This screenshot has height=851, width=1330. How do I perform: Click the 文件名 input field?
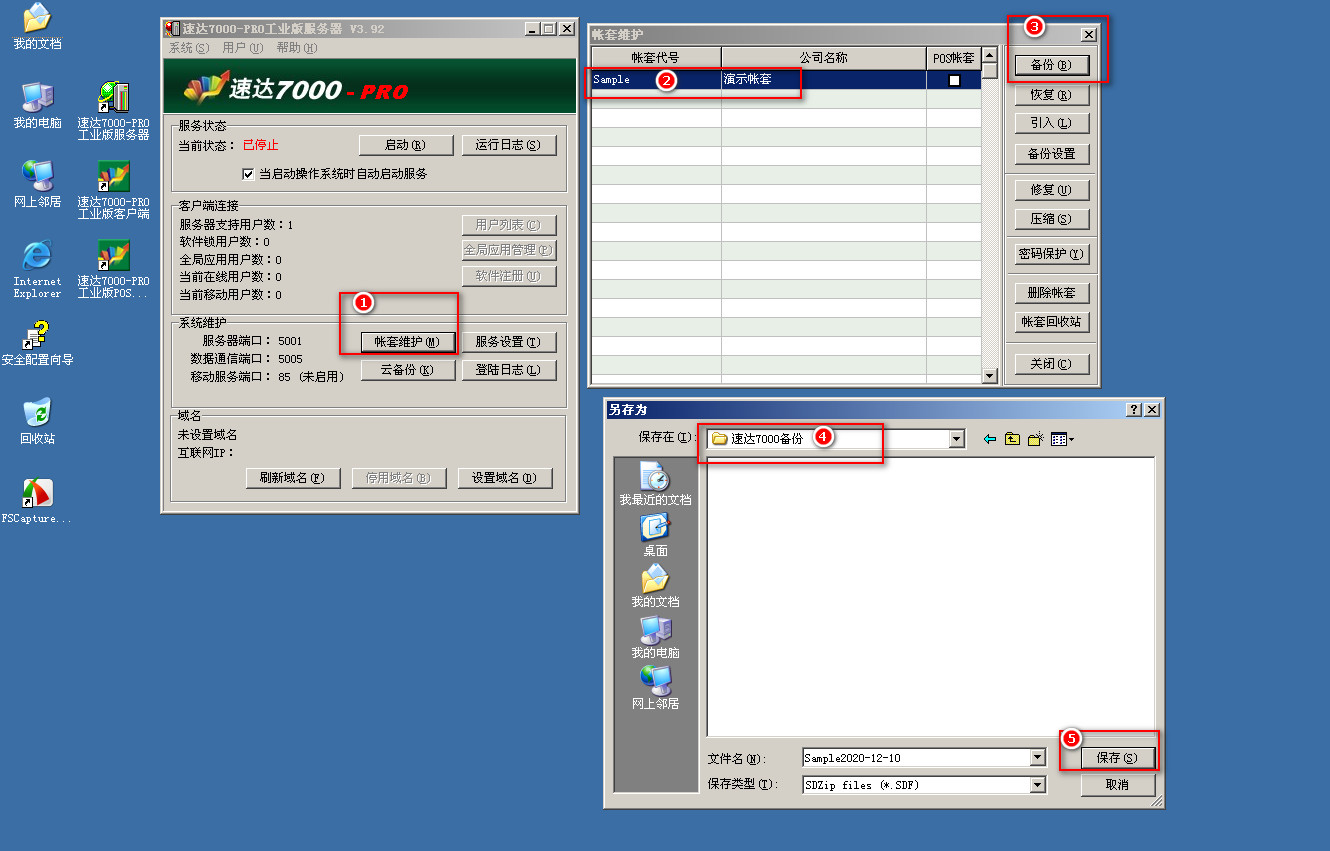point(915,758)
